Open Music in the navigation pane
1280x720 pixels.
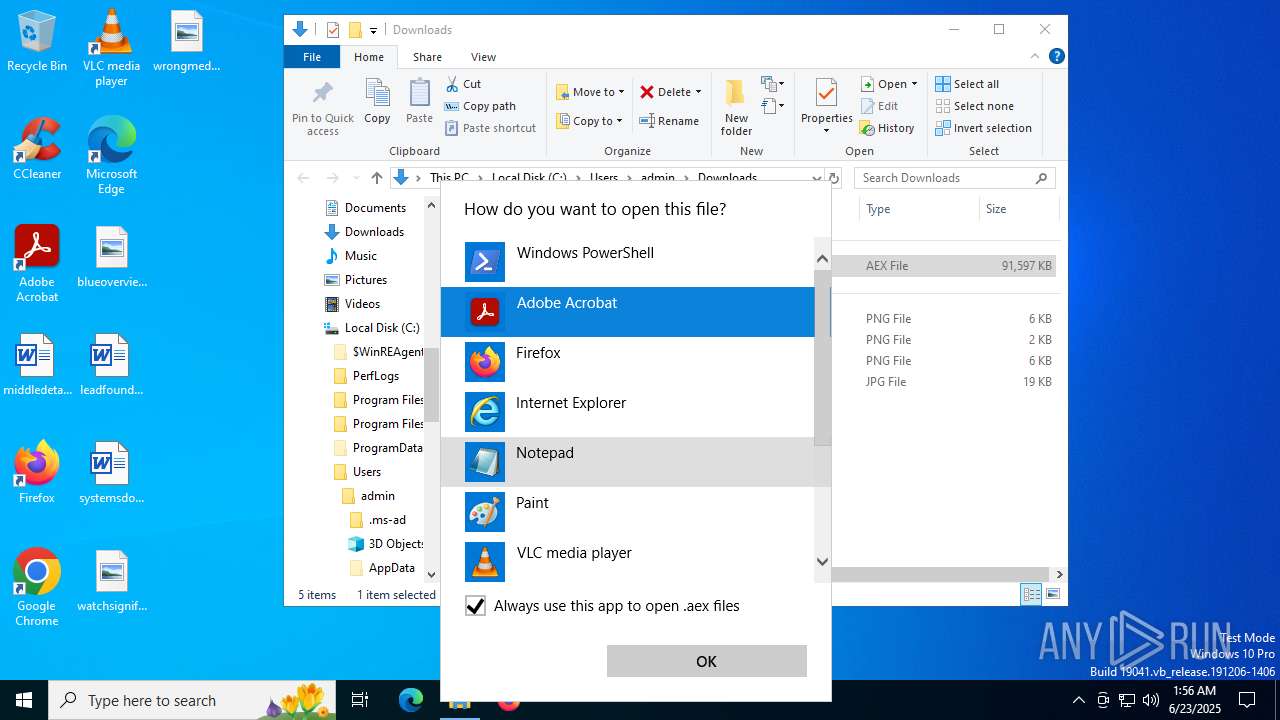point(360,256)
